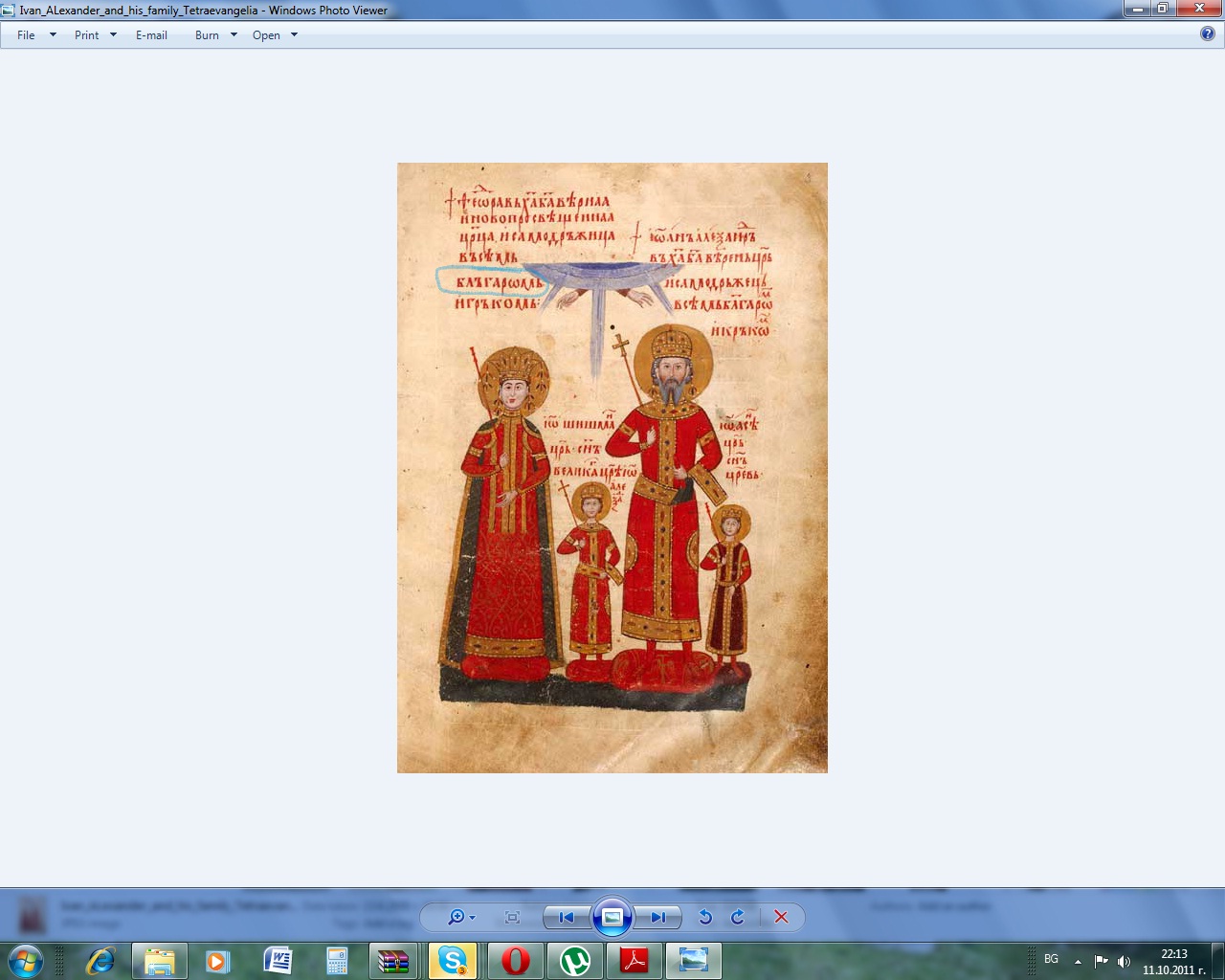Open Skype from the taskbar

tap(453, 960)
